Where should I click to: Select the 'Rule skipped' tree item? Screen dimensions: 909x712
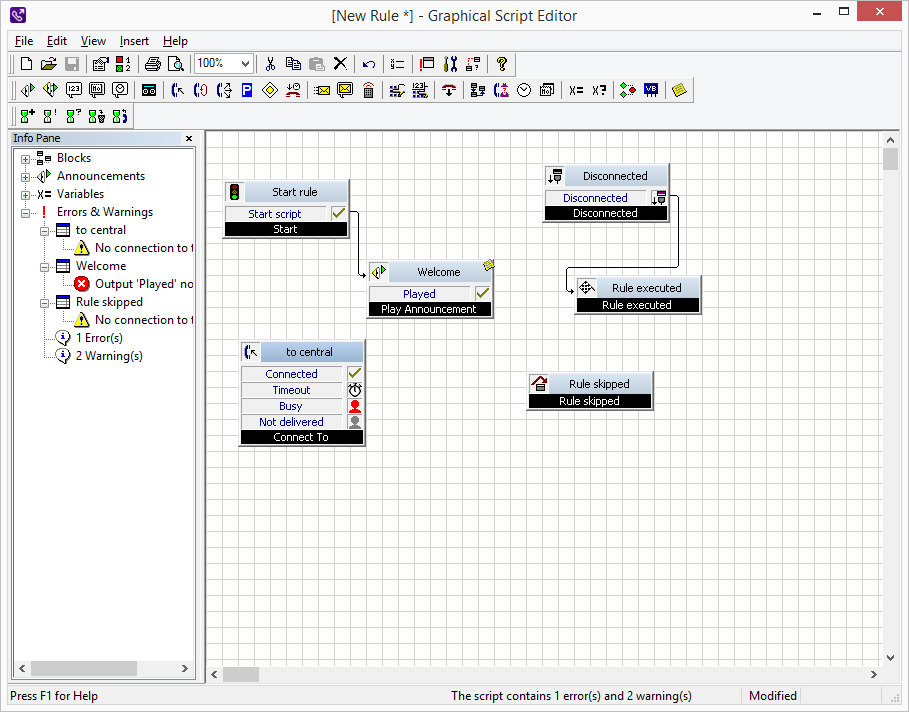point(109,302)
